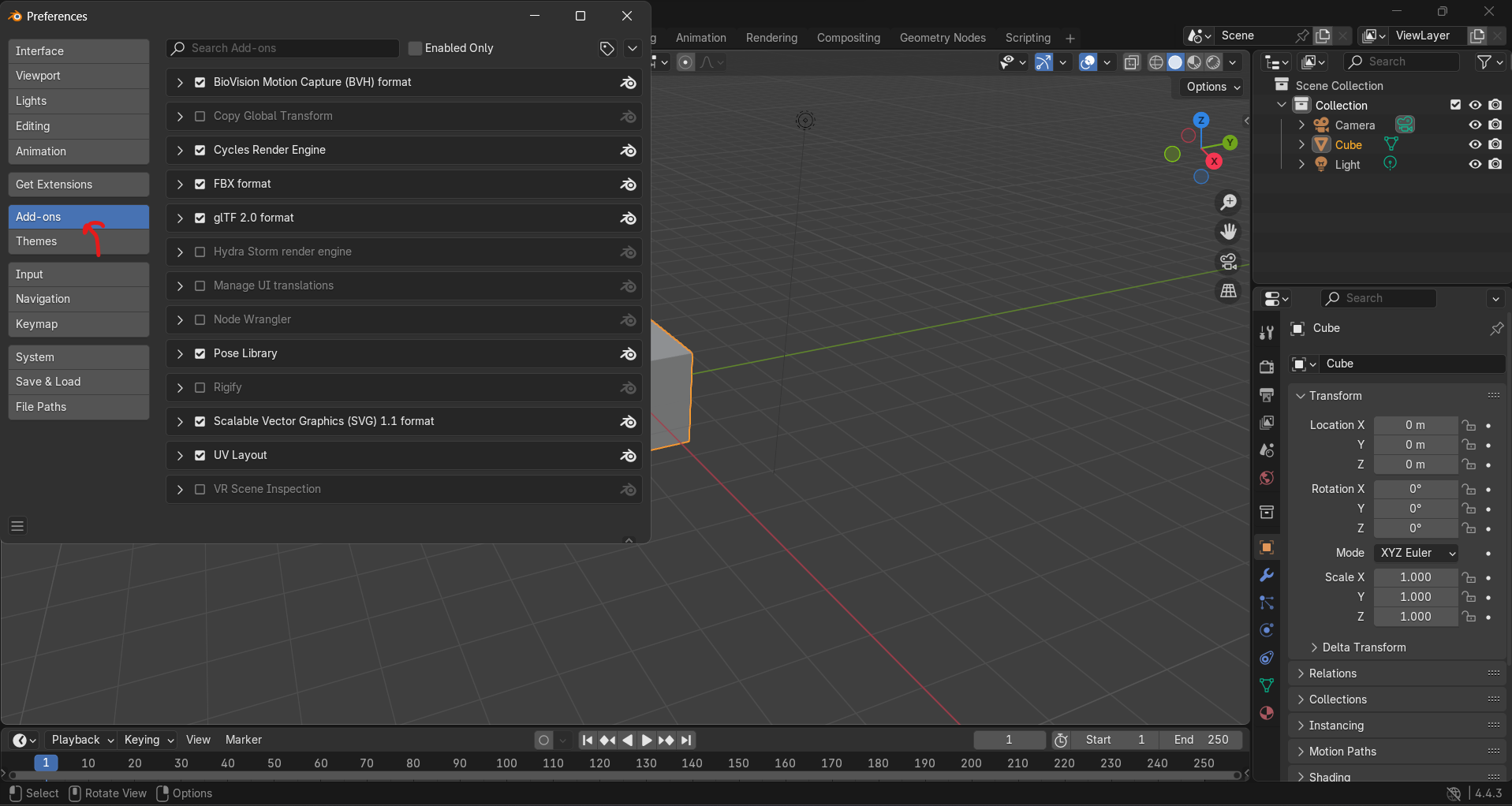Viewport: 1512px width, 806px height.
Task: Click the Search Add-ons field
Action: pos(283,48)
